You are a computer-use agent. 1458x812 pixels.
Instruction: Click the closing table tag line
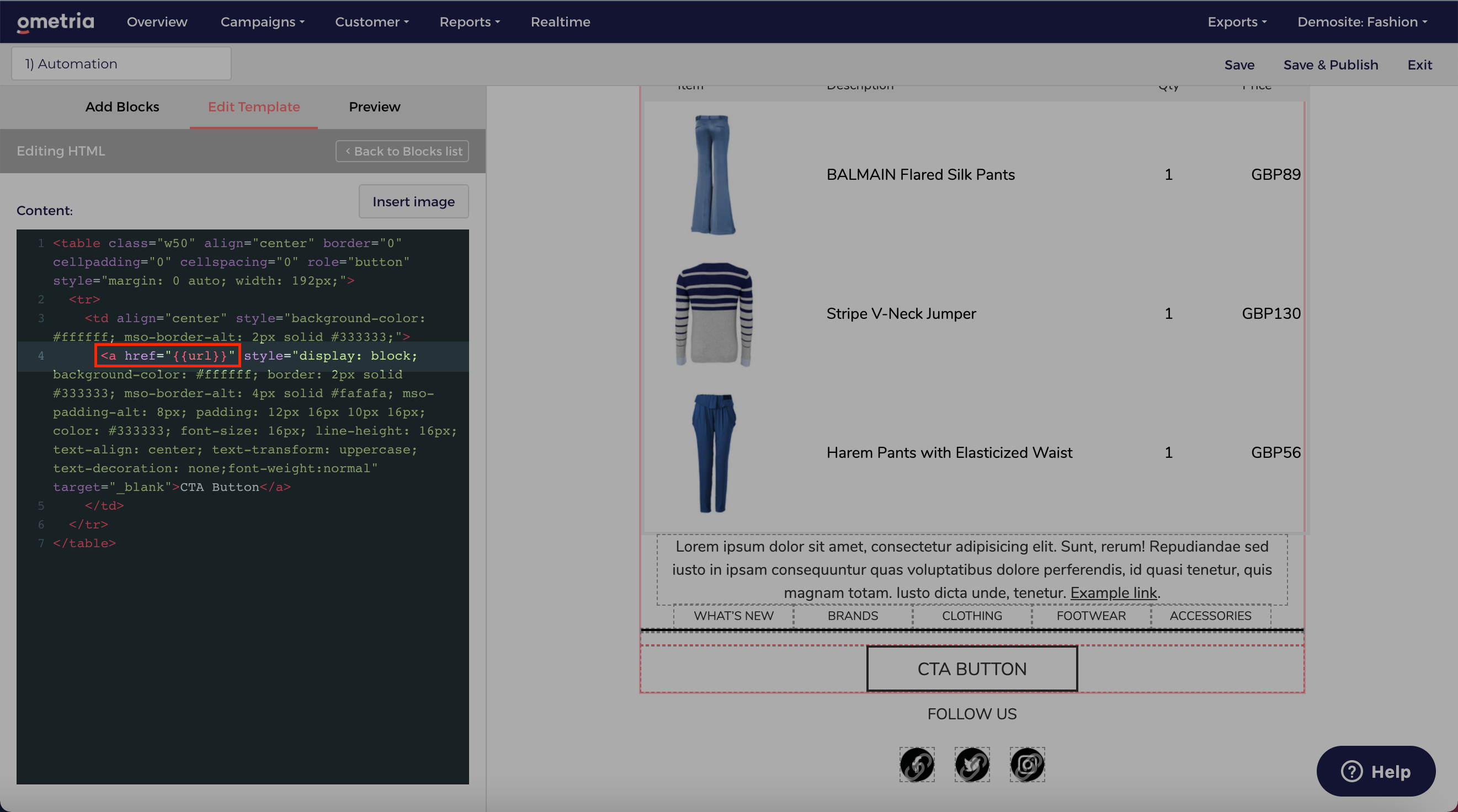pyautogui.click(x=84, y=543)
